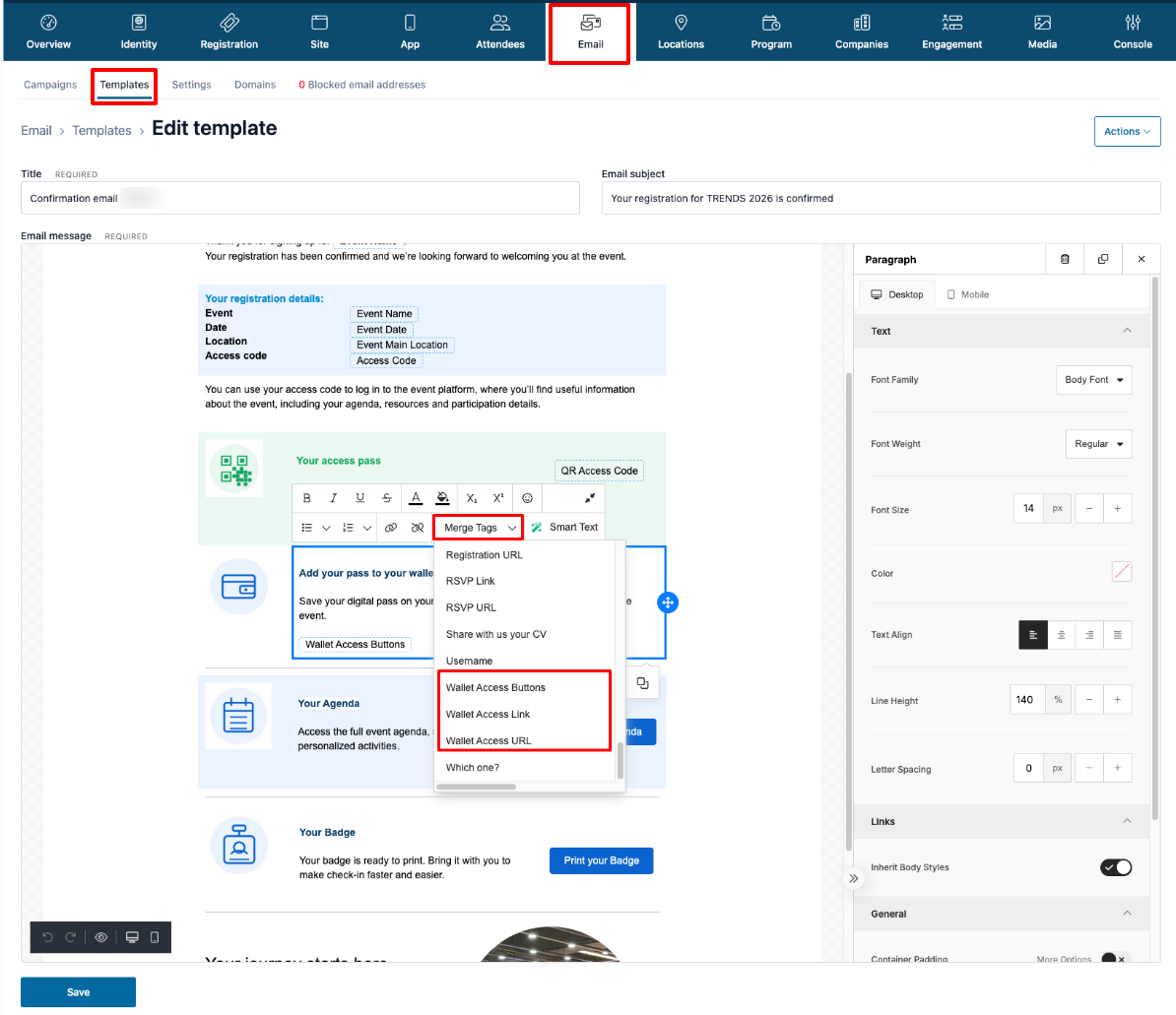Open the Font Weight Regular dropdown
The width and height of the screenshot is (1176, 1015).
[1099, 444]
